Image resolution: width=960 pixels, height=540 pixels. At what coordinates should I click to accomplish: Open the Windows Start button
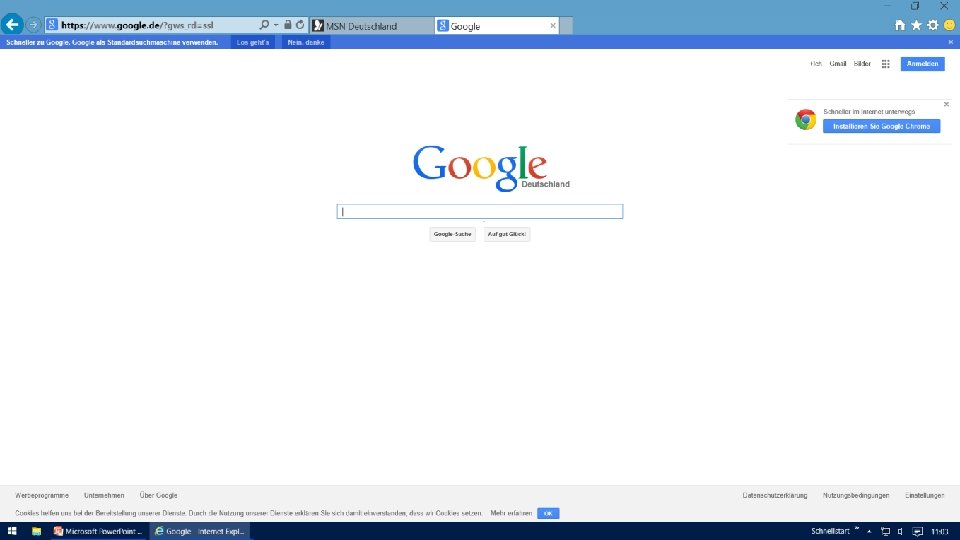(x=12, y=531)
